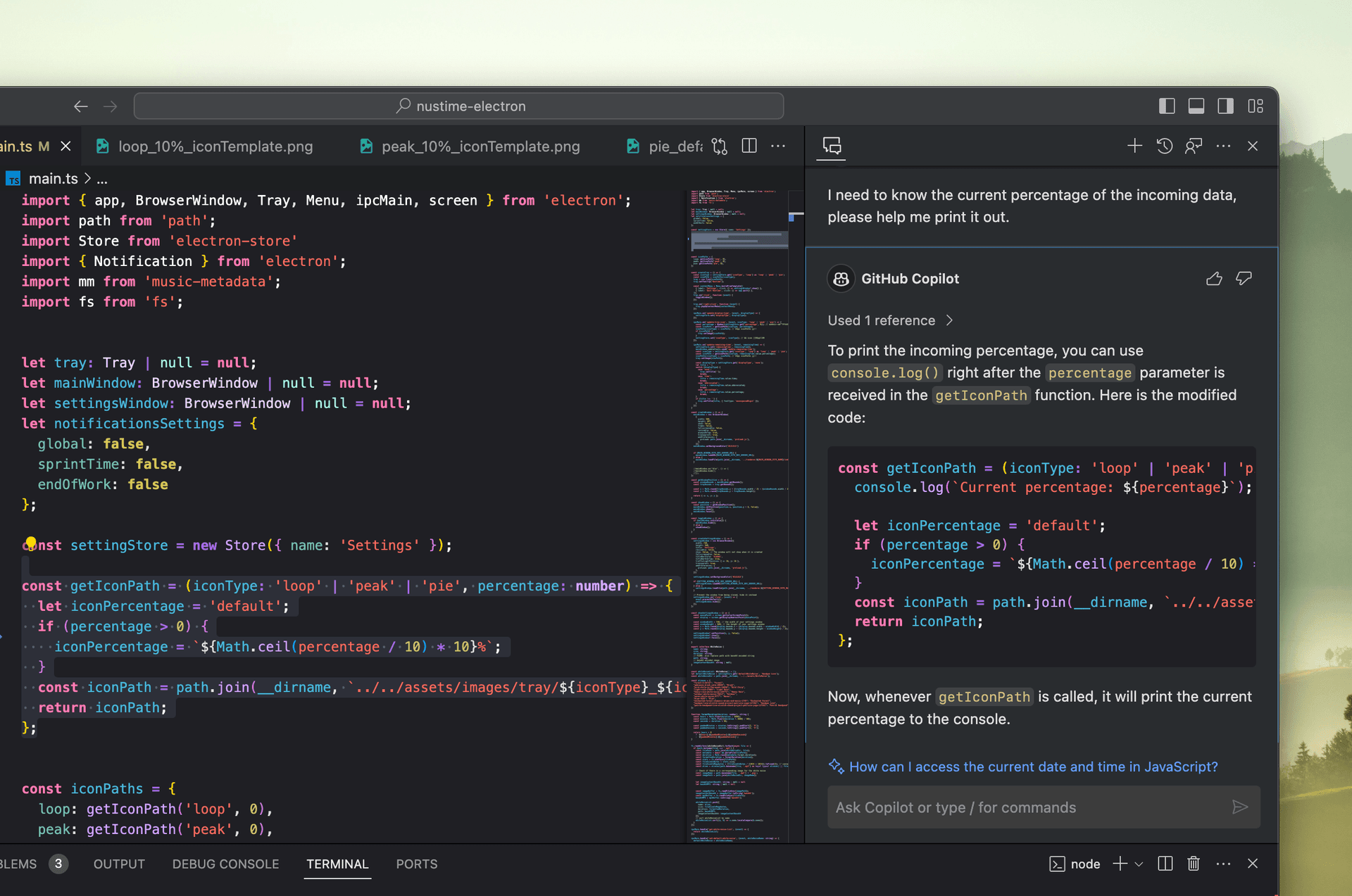Open the file changes compare icon

click(719, 146)
